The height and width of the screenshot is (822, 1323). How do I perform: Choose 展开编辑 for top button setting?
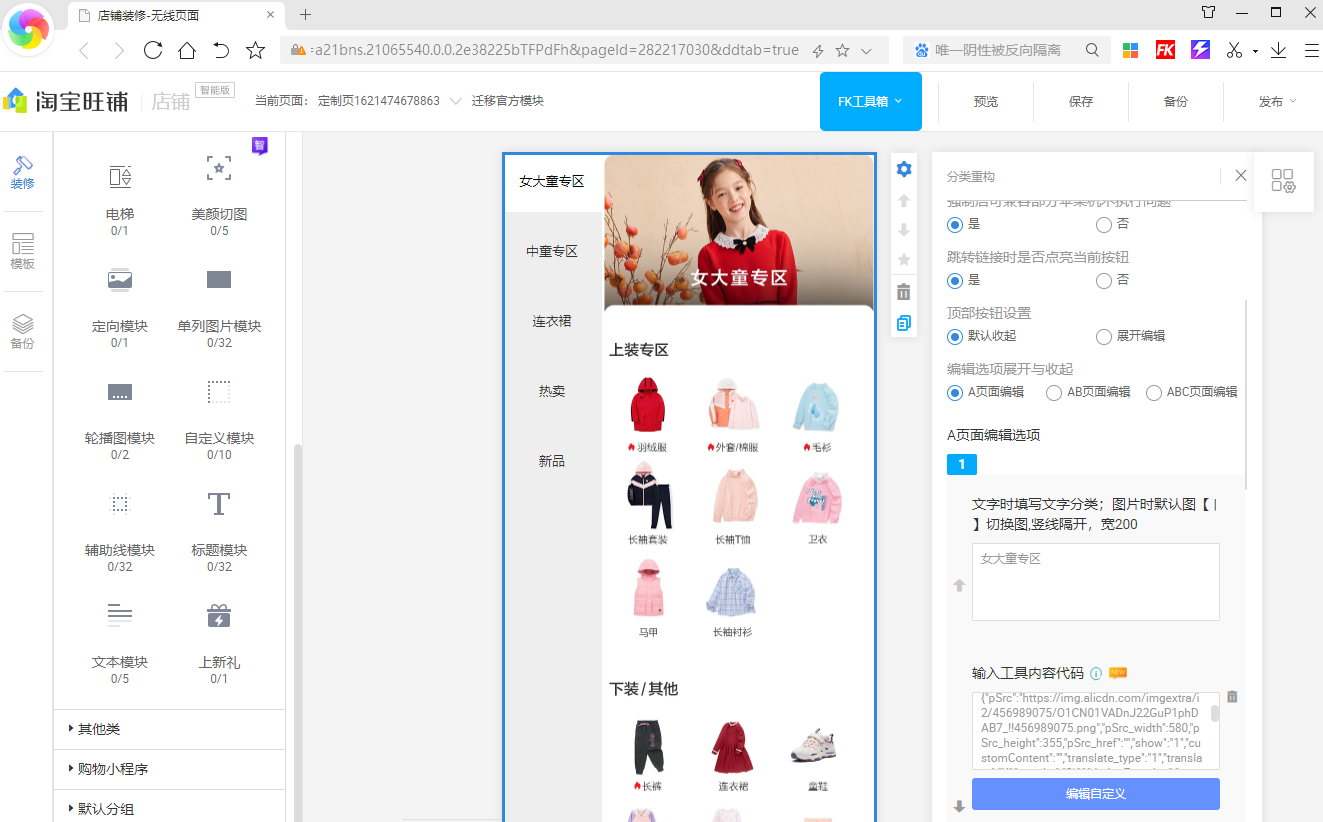tap(1104, 336)
